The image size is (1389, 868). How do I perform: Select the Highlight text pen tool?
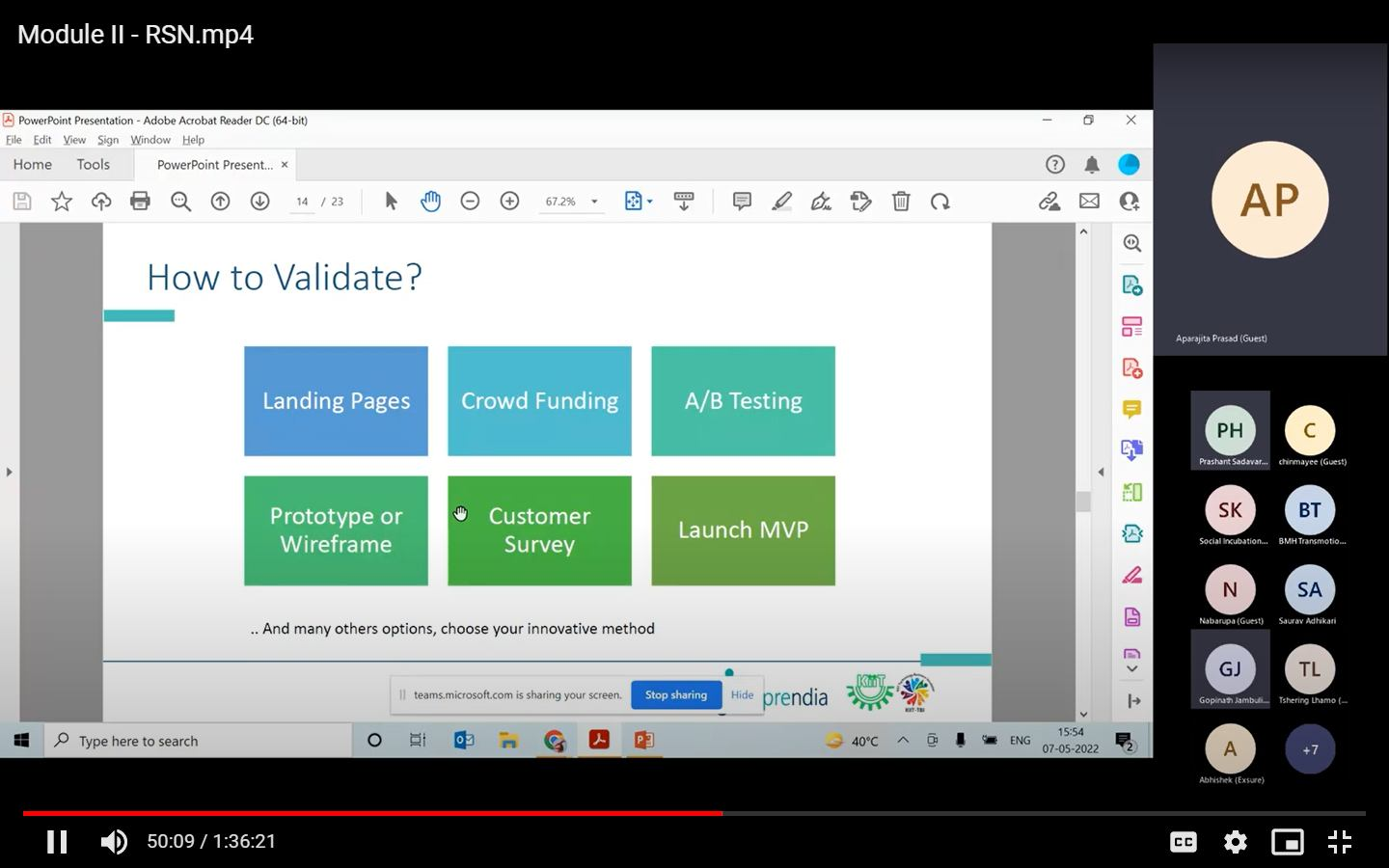[x=781, y=201]
